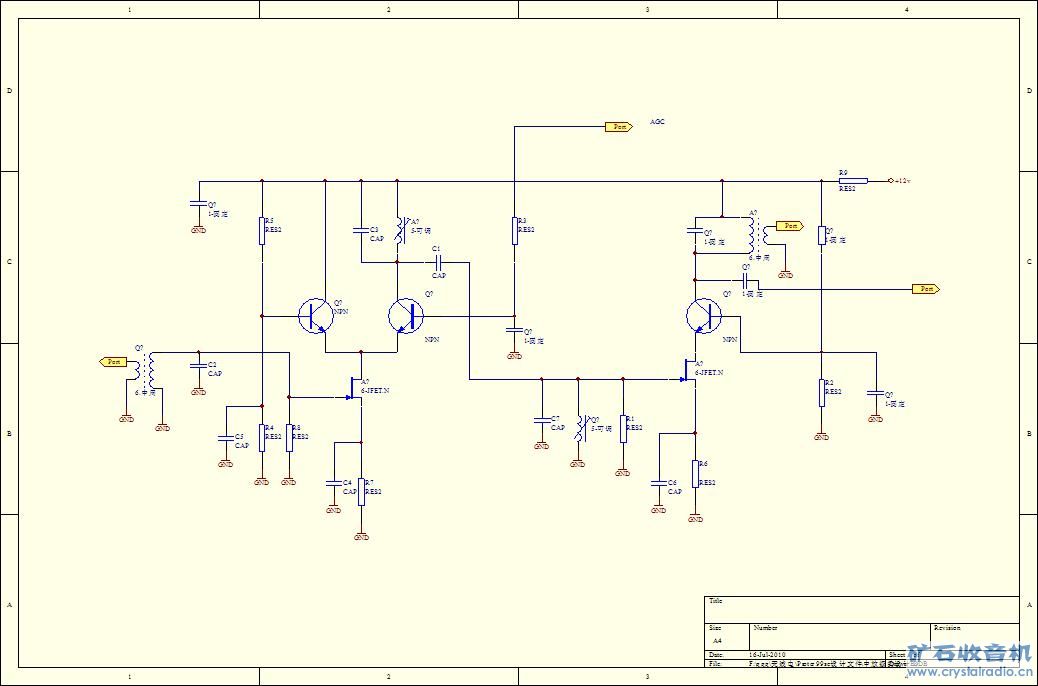The width and height of the screenshot is (1038, 686).
Task: Click the A4 size value
Action: click(x=717, y=641)
